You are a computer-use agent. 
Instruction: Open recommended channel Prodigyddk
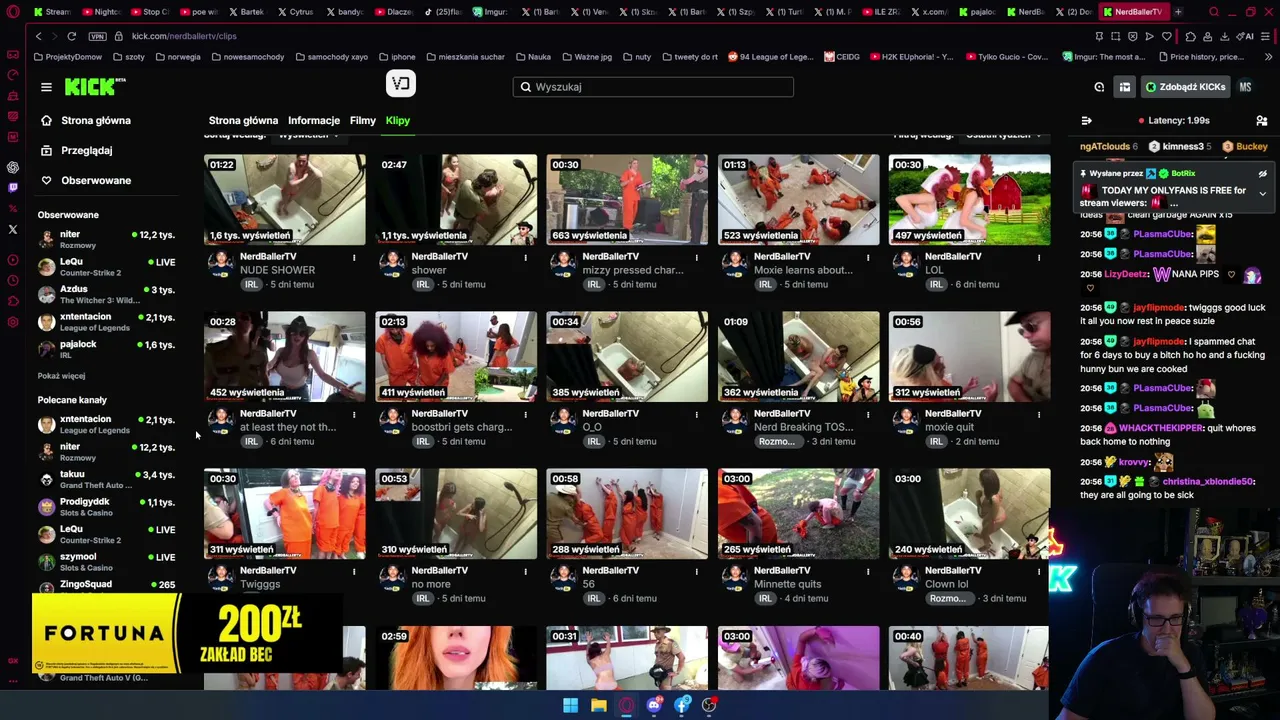pyautogui.click(x=107, y=507)
